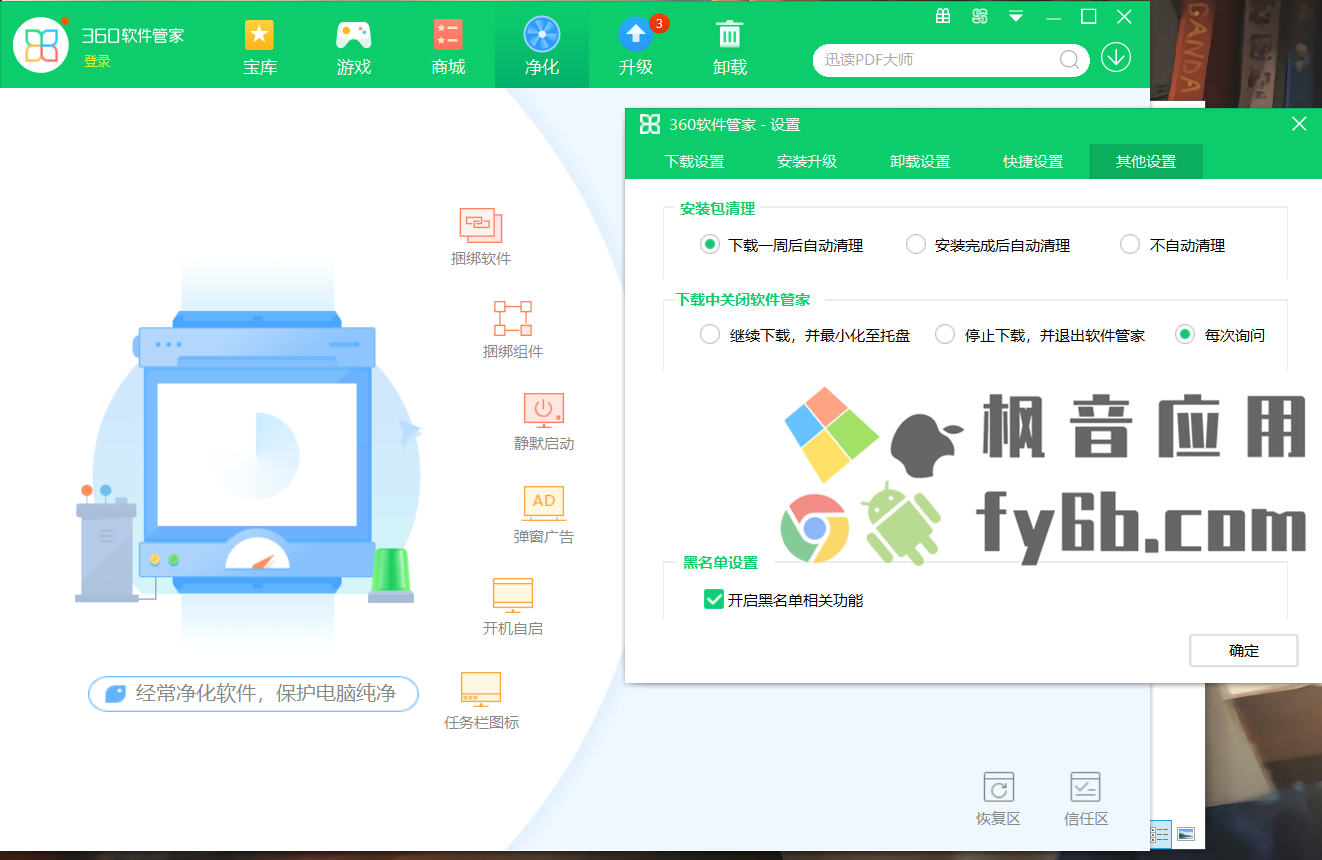
Task: Open the 恢复区 restore area
Action: tap(998, 798)
